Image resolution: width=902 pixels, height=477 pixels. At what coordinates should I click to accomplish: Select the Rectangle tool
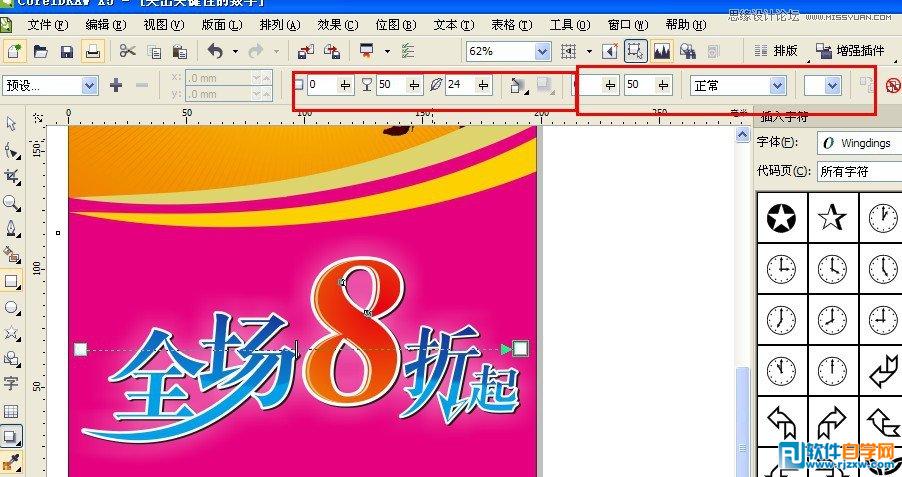(12, 281)
